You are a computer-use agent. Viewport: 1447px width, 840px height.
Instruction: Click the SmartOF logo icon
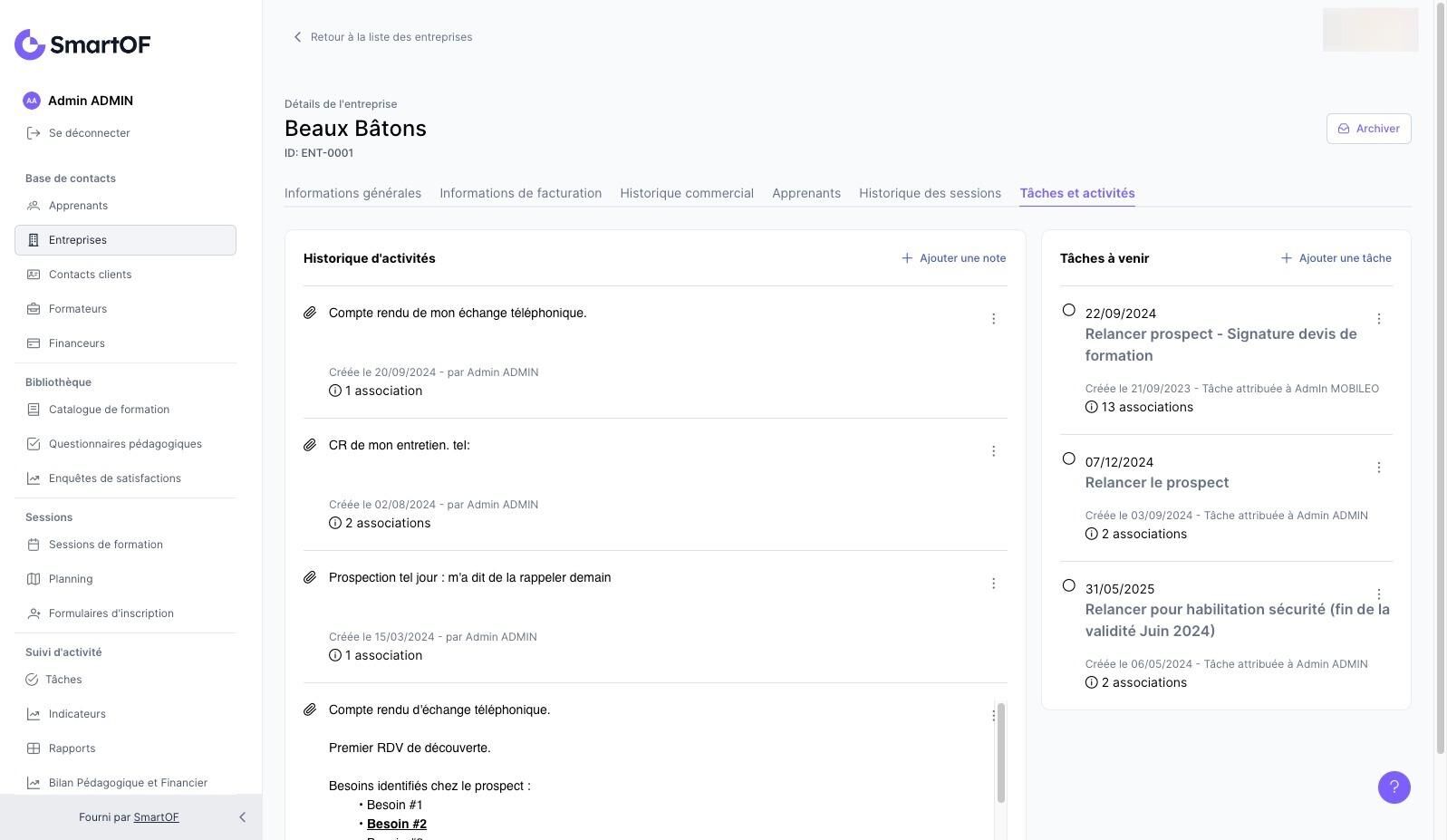(30, 44)
